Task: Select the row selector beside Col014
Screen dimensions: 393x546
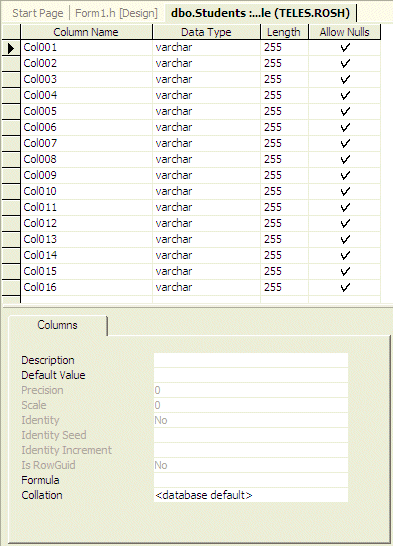Action: [x=11, y=256]
